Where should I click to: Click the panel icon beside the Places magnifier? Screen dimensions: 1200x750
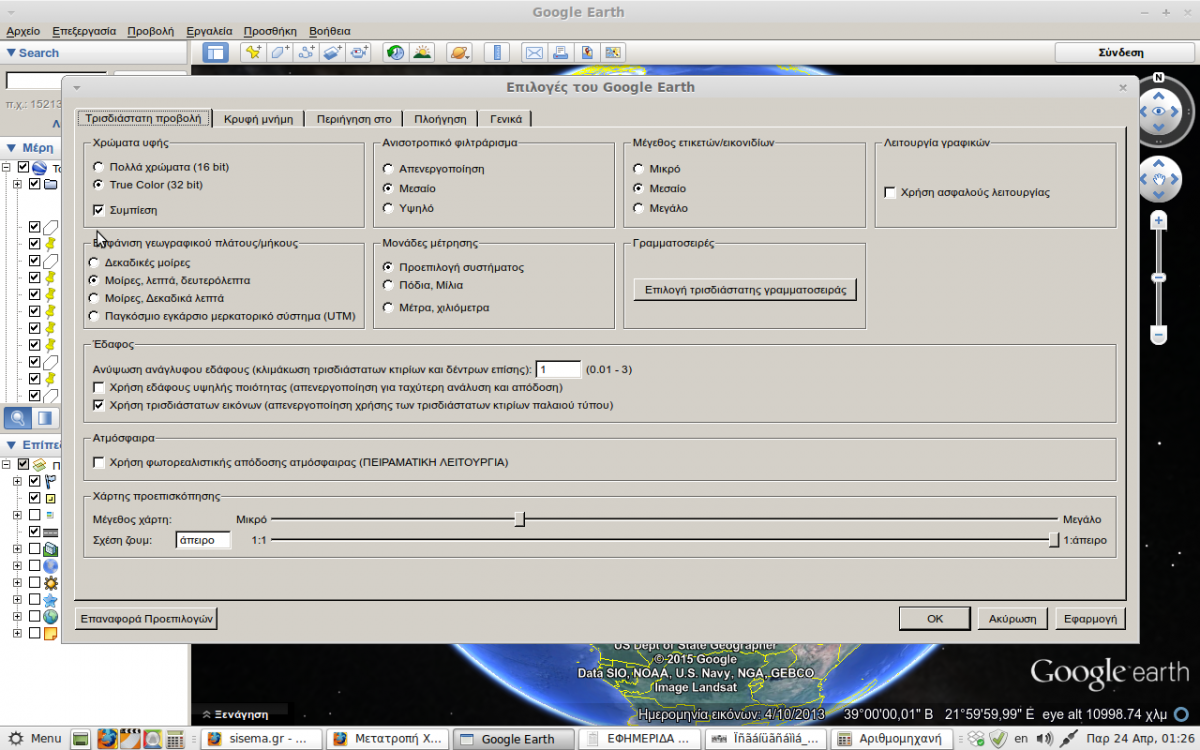tap(44, 418)
